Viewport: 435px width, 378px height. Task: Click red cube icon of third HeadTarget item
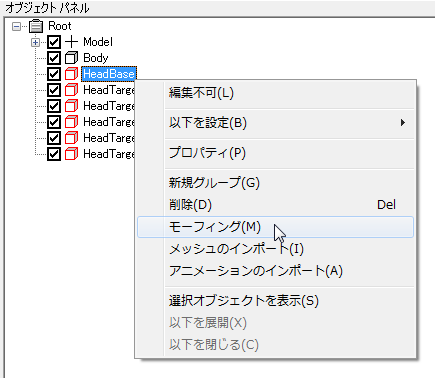(x=71, y=122)
